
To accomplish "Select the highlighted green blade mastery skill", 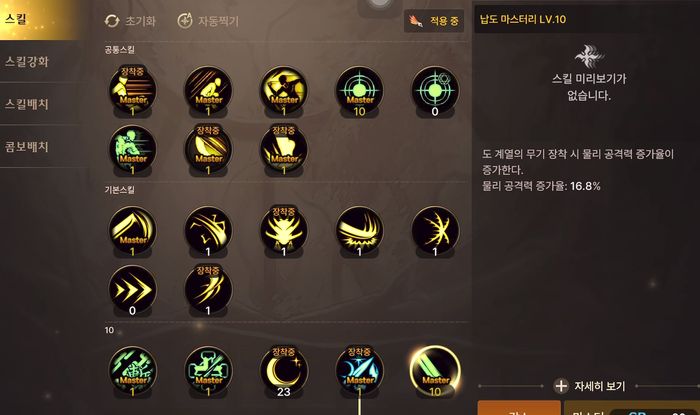I will pos(435,370).
